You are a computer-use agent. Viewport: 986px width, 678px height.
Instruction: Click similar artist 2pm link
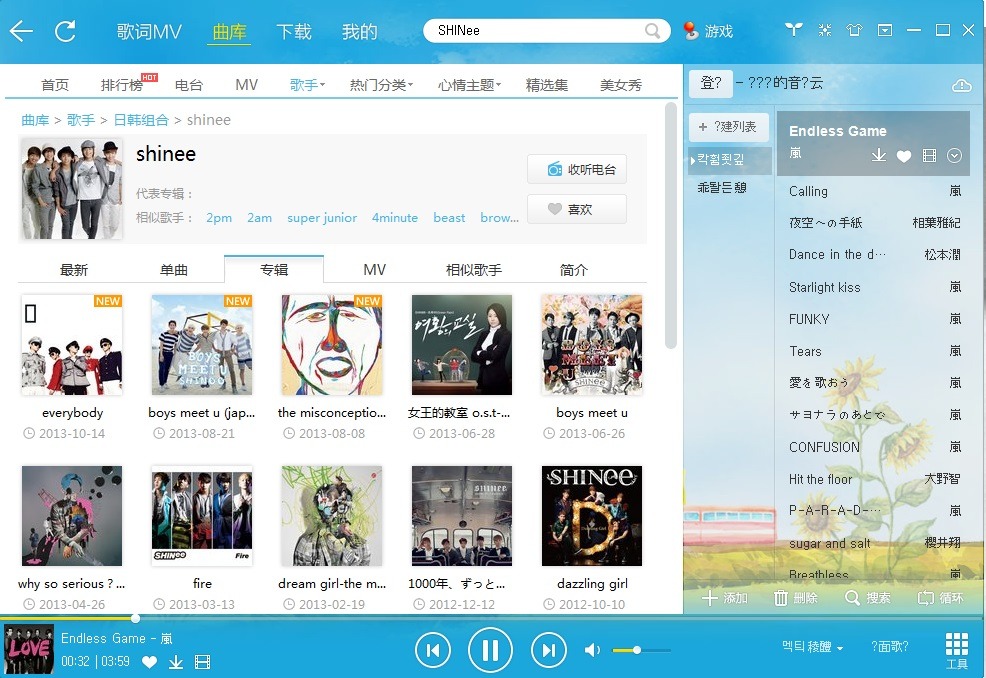[219, 218]
